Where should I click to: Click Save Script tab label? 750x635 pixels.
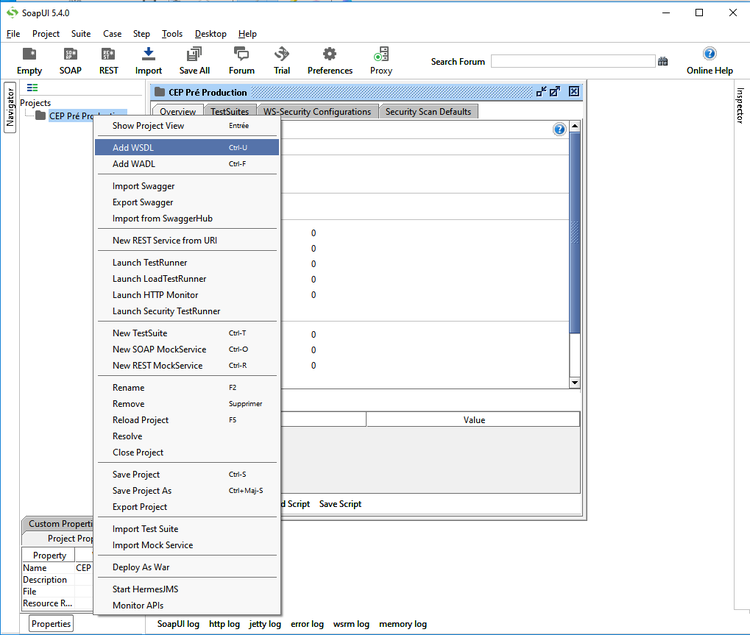point(340,504)
